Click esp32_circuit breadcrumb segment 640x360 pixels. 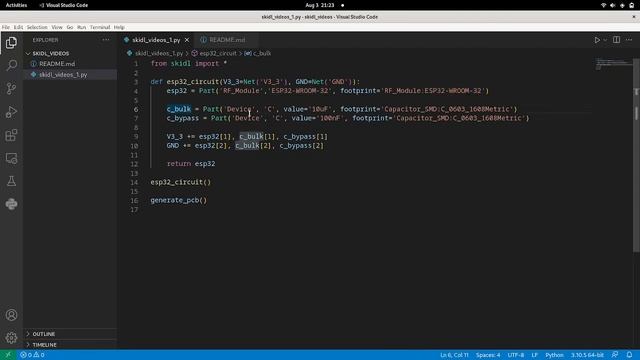point(218,53)
